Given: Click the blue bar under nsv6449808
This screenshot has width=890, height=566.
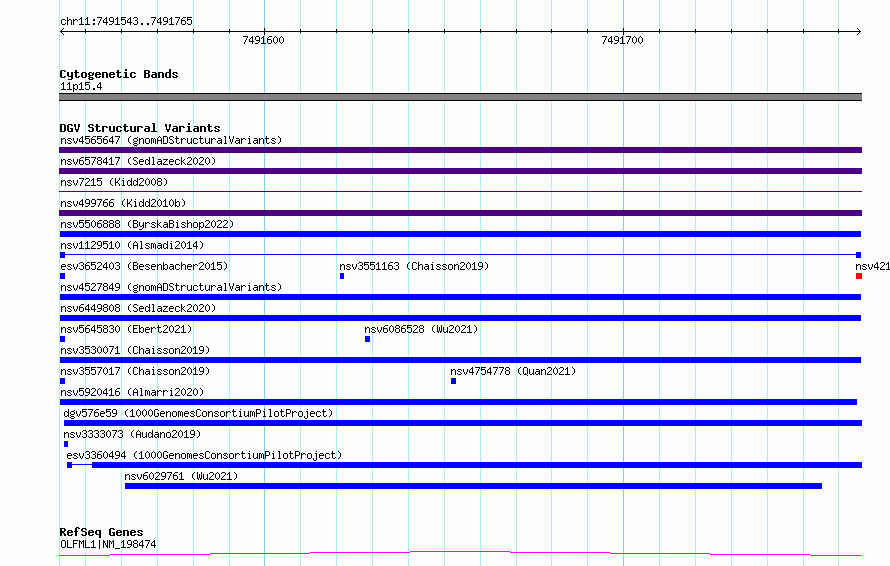Looking at the screenshot, I should [x=460, y=318].
